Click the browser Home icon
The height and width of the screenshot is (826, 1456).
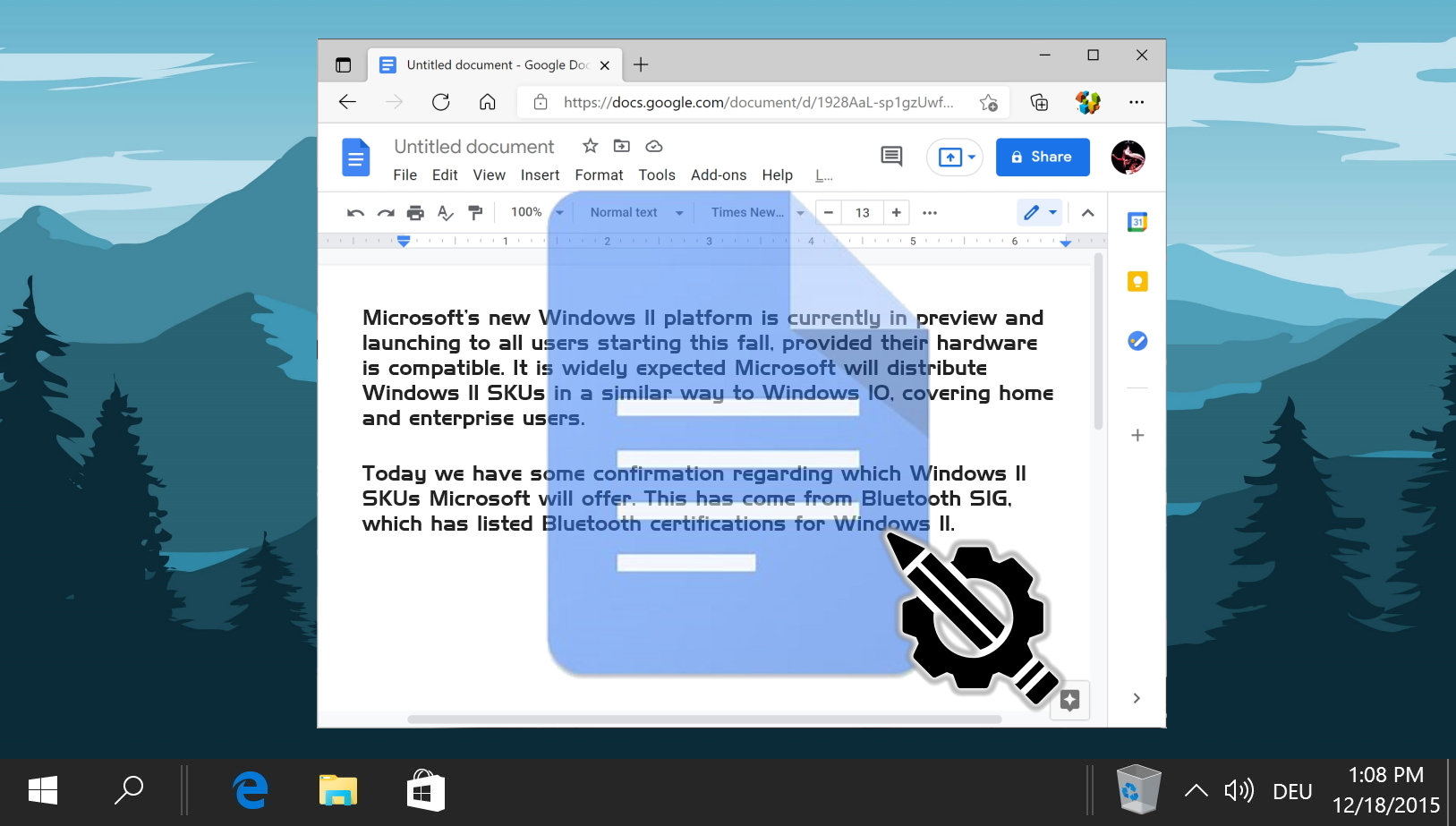click(488, 102)
